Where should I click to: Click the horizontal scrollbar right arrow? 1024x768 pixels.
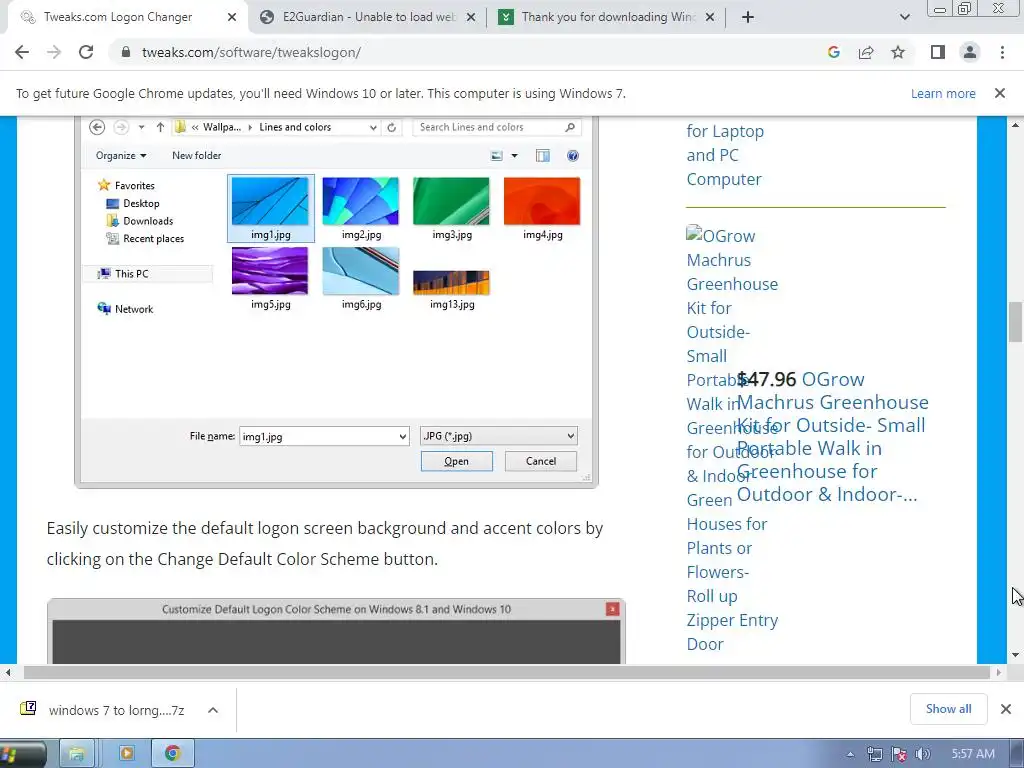click(999, 672)
